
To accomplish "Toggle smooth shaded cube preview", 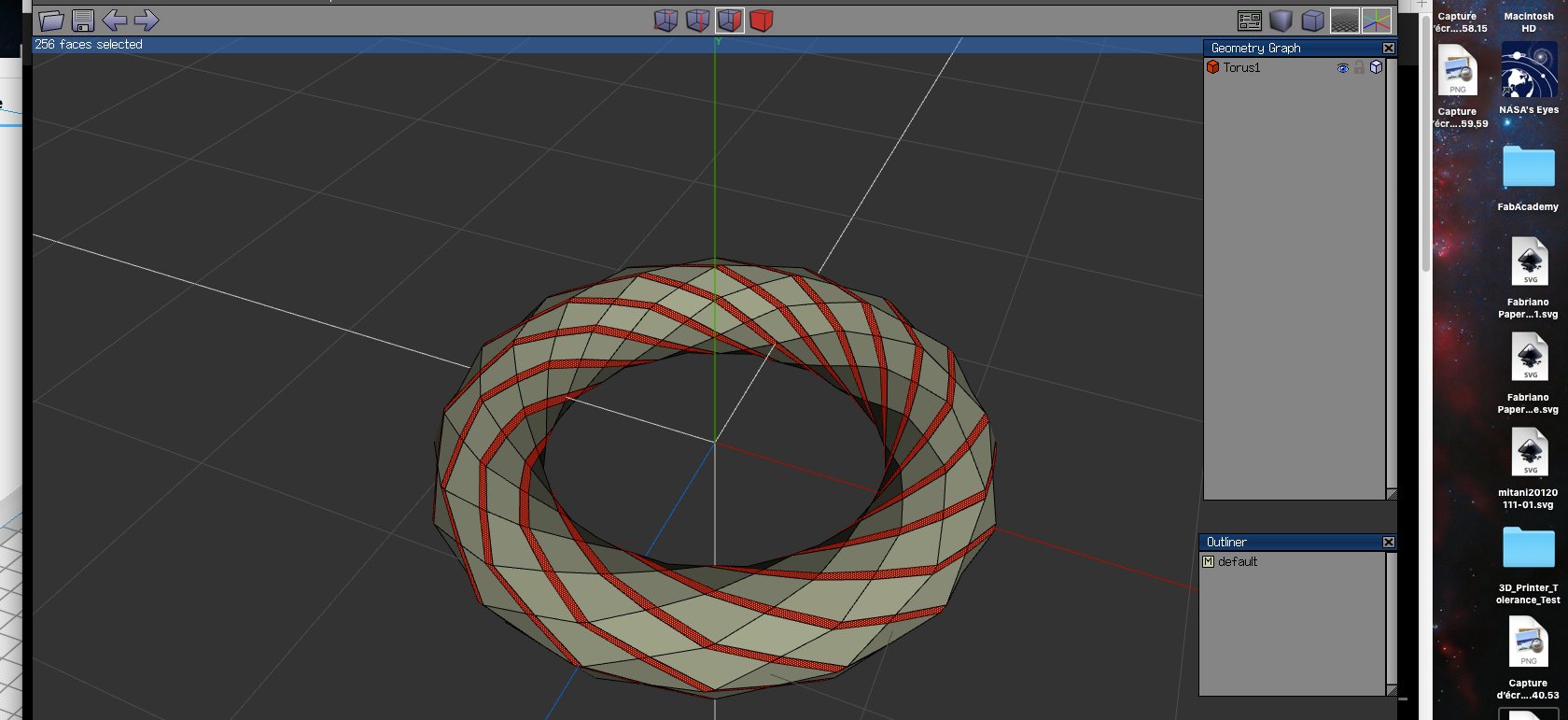I will pos(1281,21).
